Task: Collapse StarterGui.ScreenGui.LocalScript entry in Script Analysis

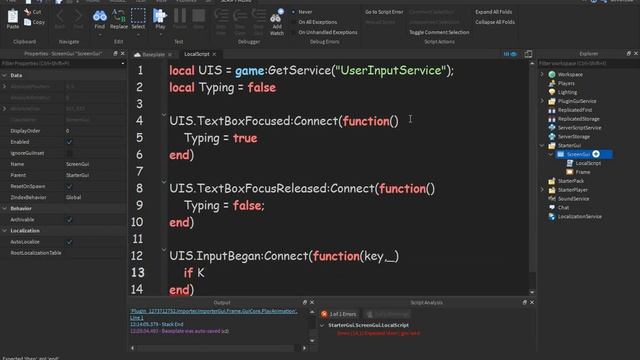Action: coord(322,325)
